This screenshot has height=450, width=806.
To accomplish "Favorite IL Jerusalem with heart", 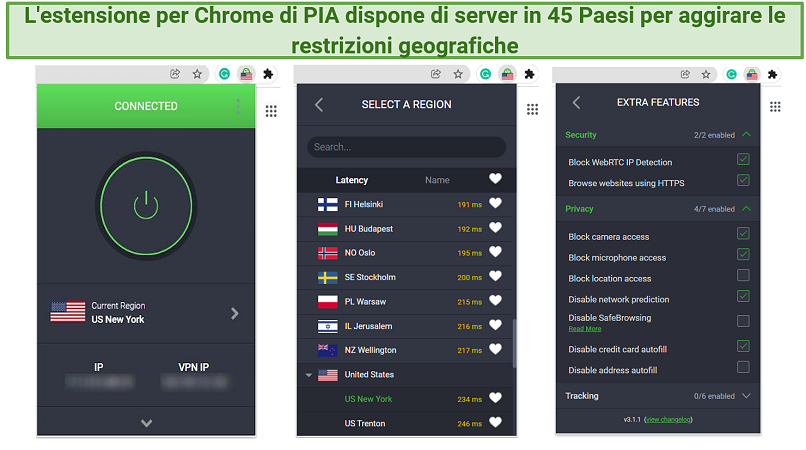I will (x=495, y=325).
